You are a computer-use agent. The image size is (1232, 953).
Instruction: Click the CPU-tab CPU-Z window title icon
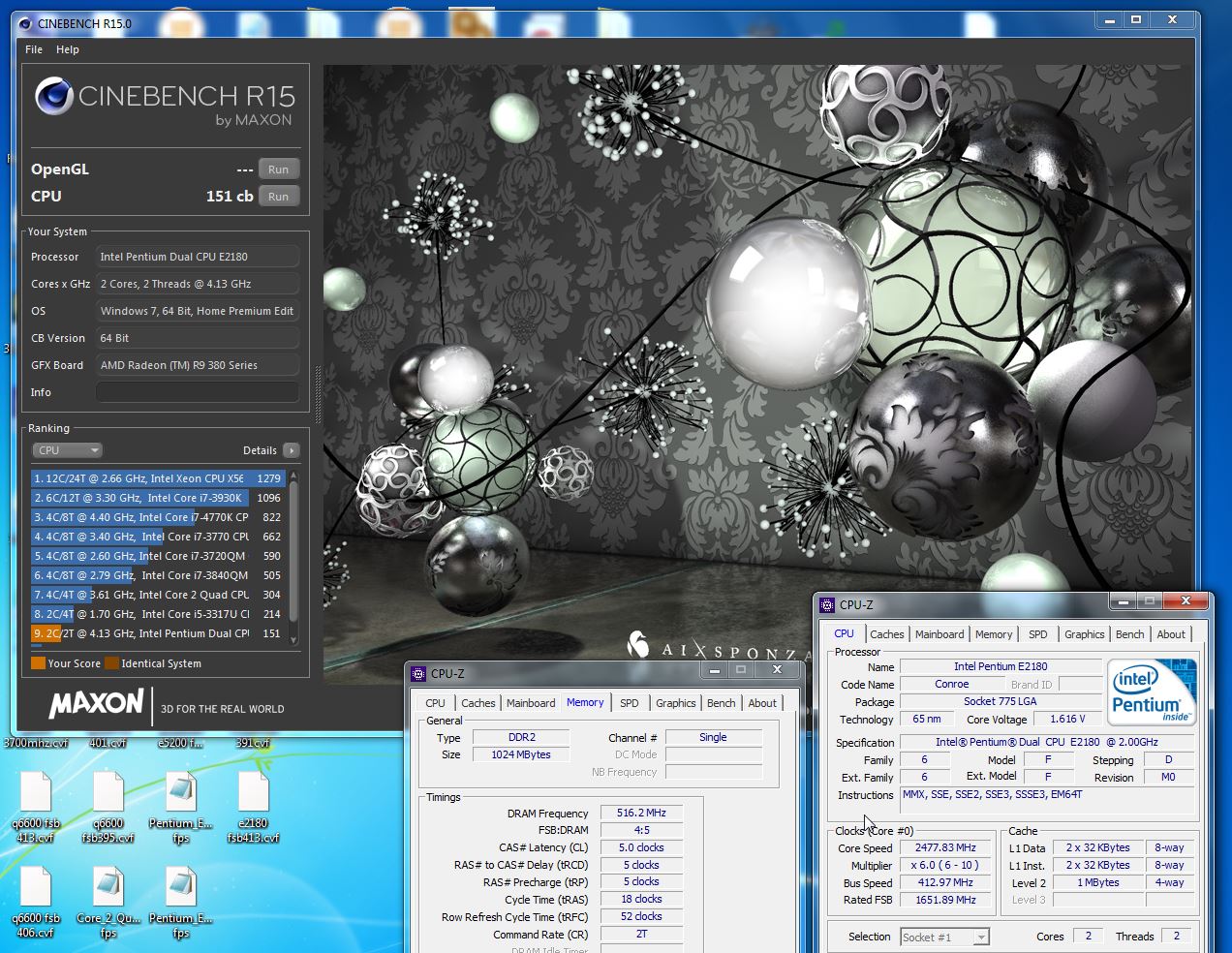pyautogui.click(x=827, y=604)
